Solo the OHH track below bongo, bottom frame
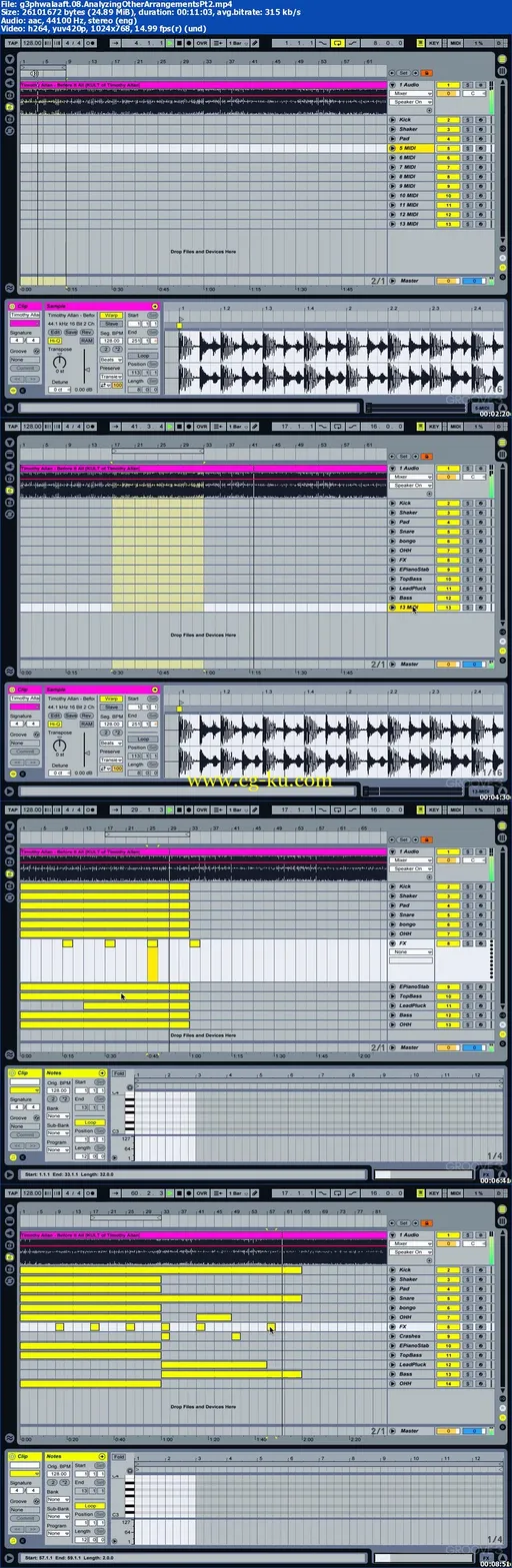This screenshot has height=1568, width=512. click(468, 1317)
